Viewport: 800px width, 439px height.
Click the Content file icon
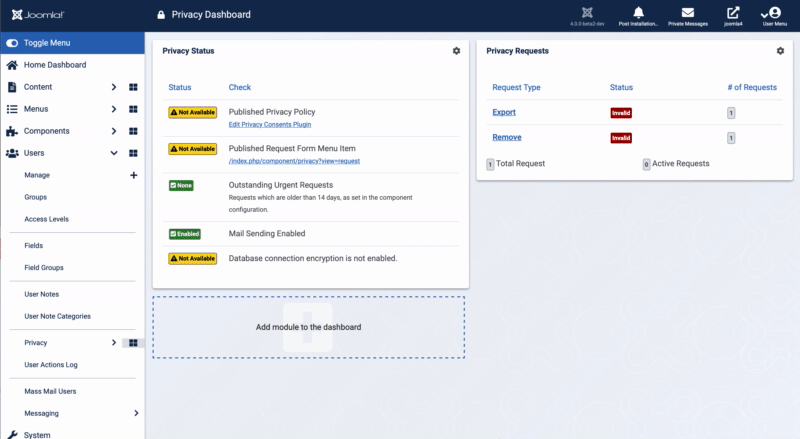coord(12,87)
